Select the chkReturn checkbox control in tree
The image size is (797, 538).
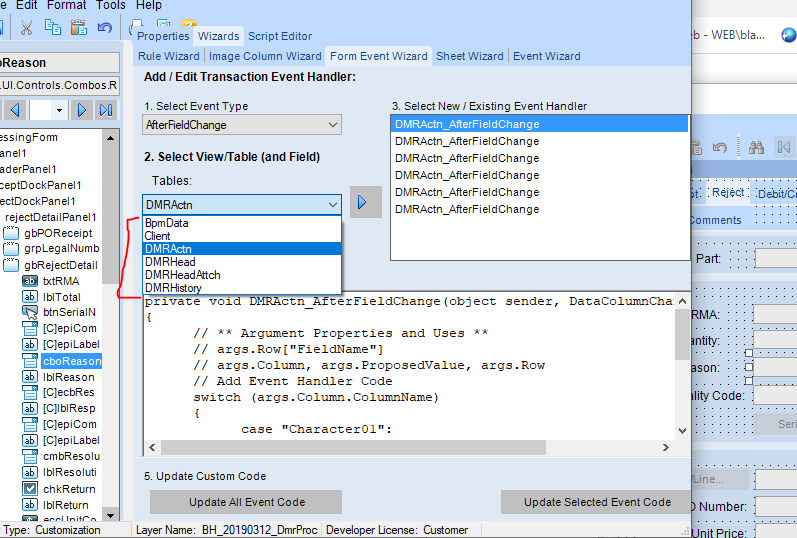(69, 488)
